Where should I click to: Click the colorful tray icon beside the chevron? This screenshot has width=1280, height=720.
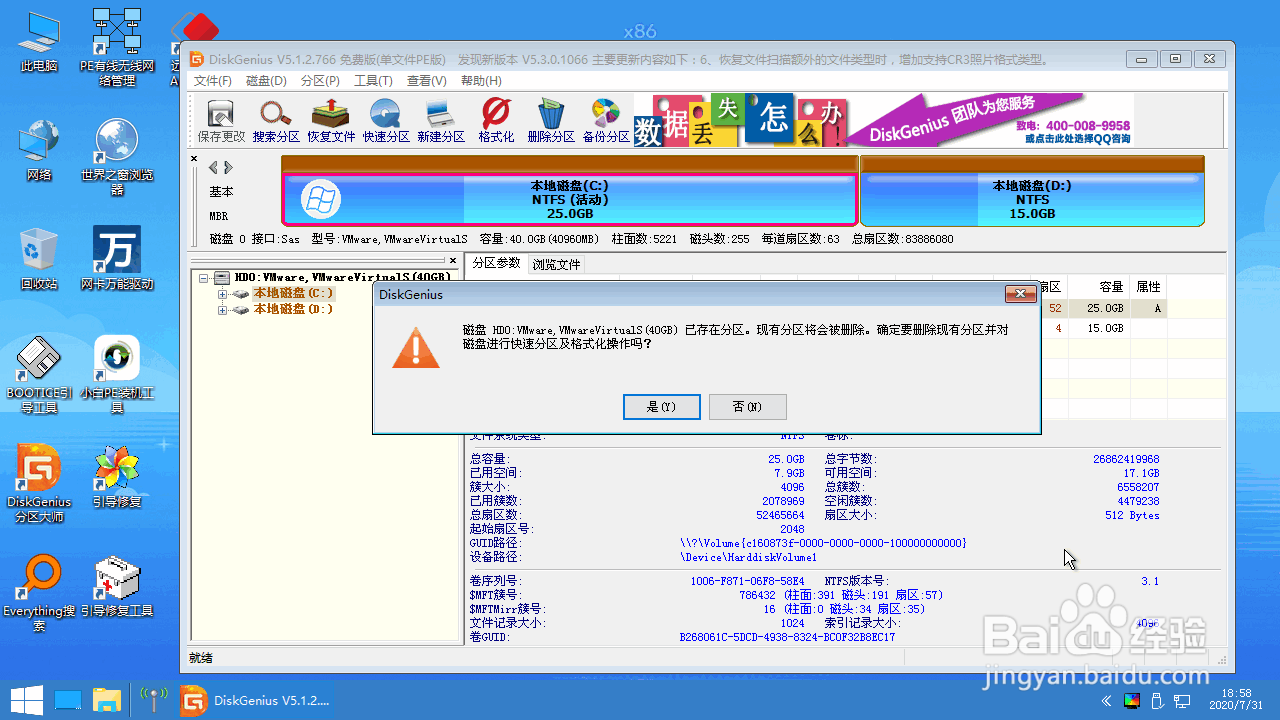click(1132, 700)
